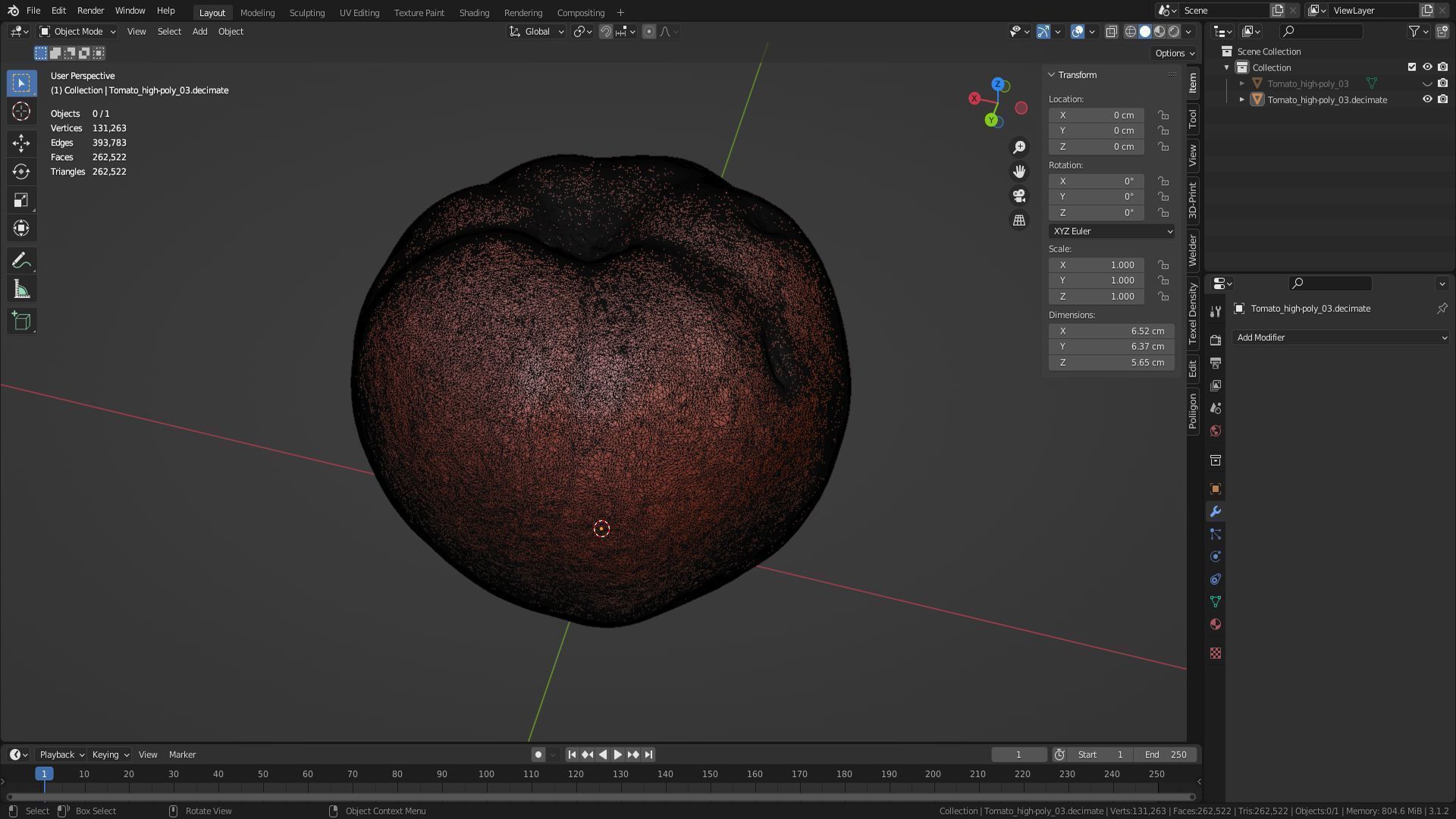The width and height of the screenshot is (1456, 819).
Task: Activate the Move tool
Action: 21,143
